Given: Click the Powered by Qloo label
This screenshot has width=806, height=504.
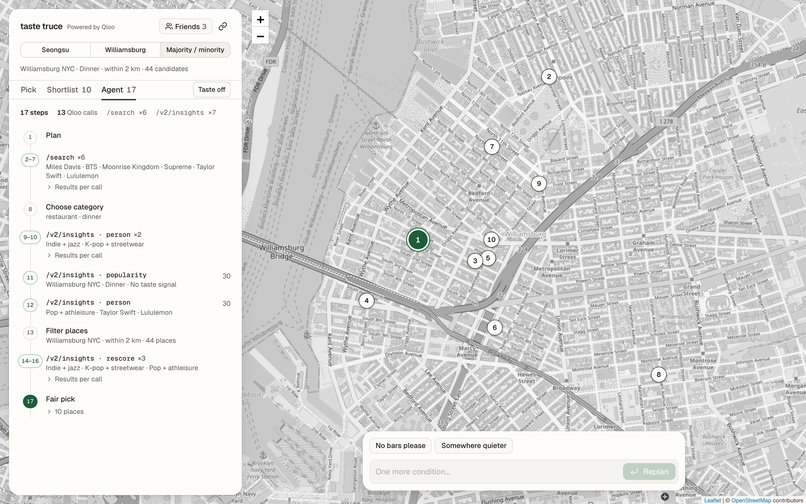Looking at the screenshot, I should 91,27.
